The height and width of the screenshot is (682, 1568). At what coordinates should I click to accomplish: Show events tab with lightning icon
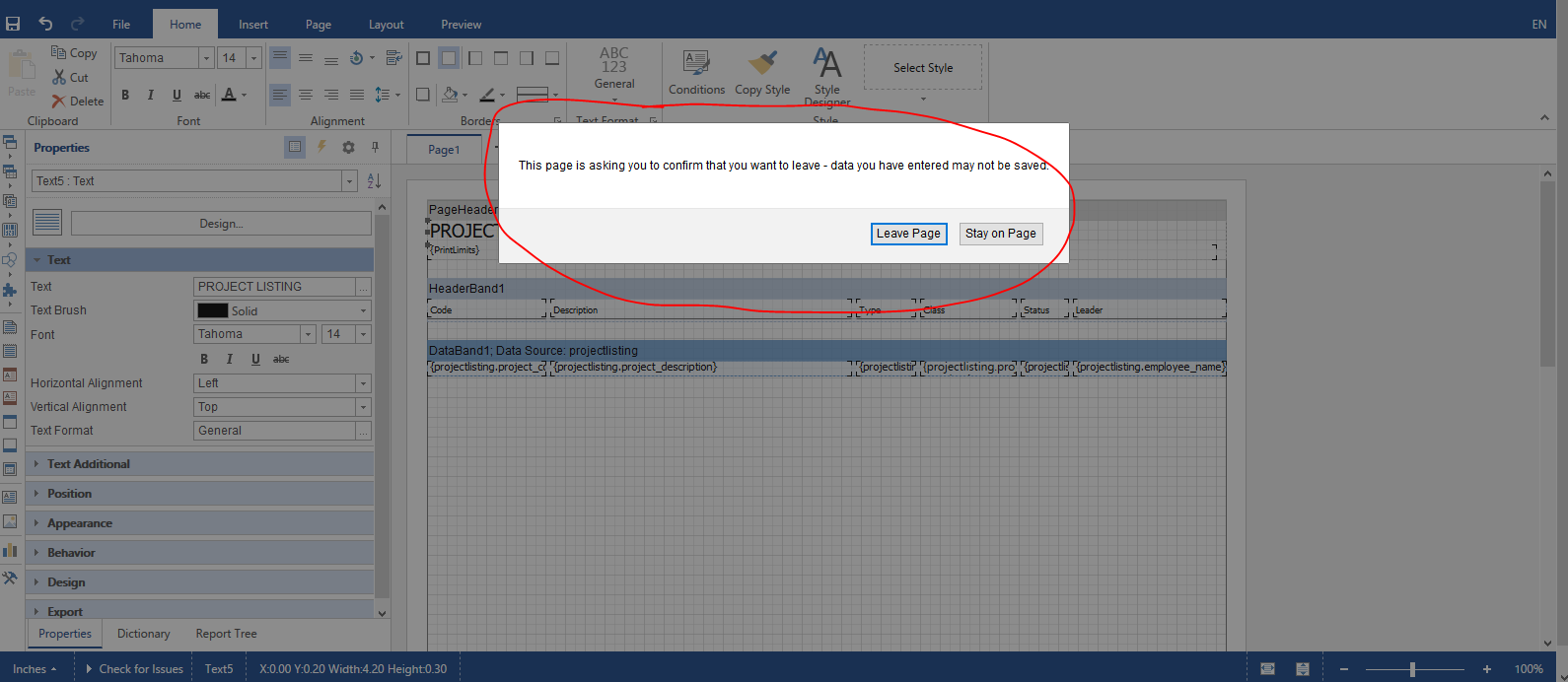coord(321,147)
